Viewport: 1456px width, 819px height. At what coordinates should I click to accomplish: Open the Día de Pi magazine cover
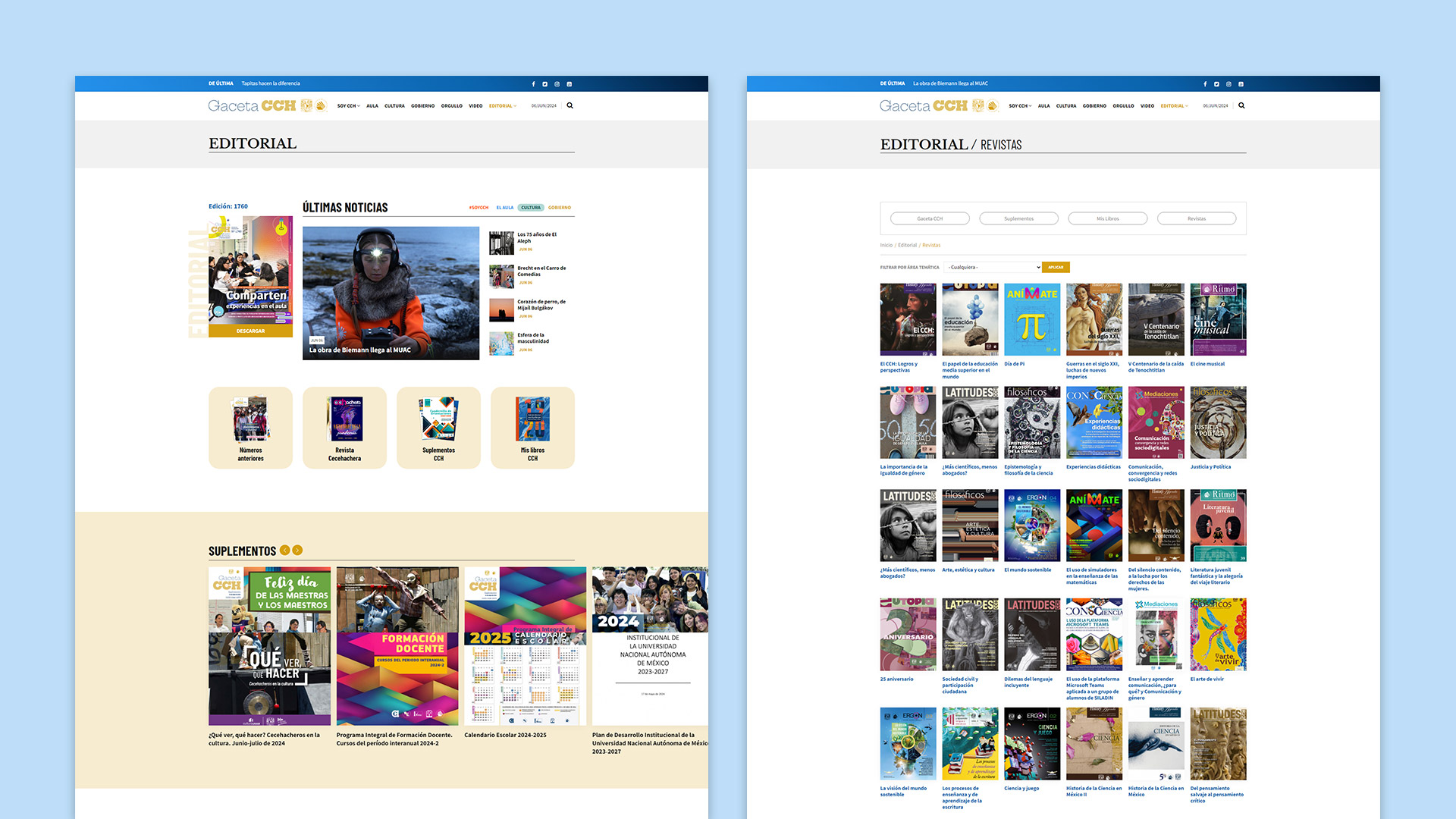(x=1032, y=319)
